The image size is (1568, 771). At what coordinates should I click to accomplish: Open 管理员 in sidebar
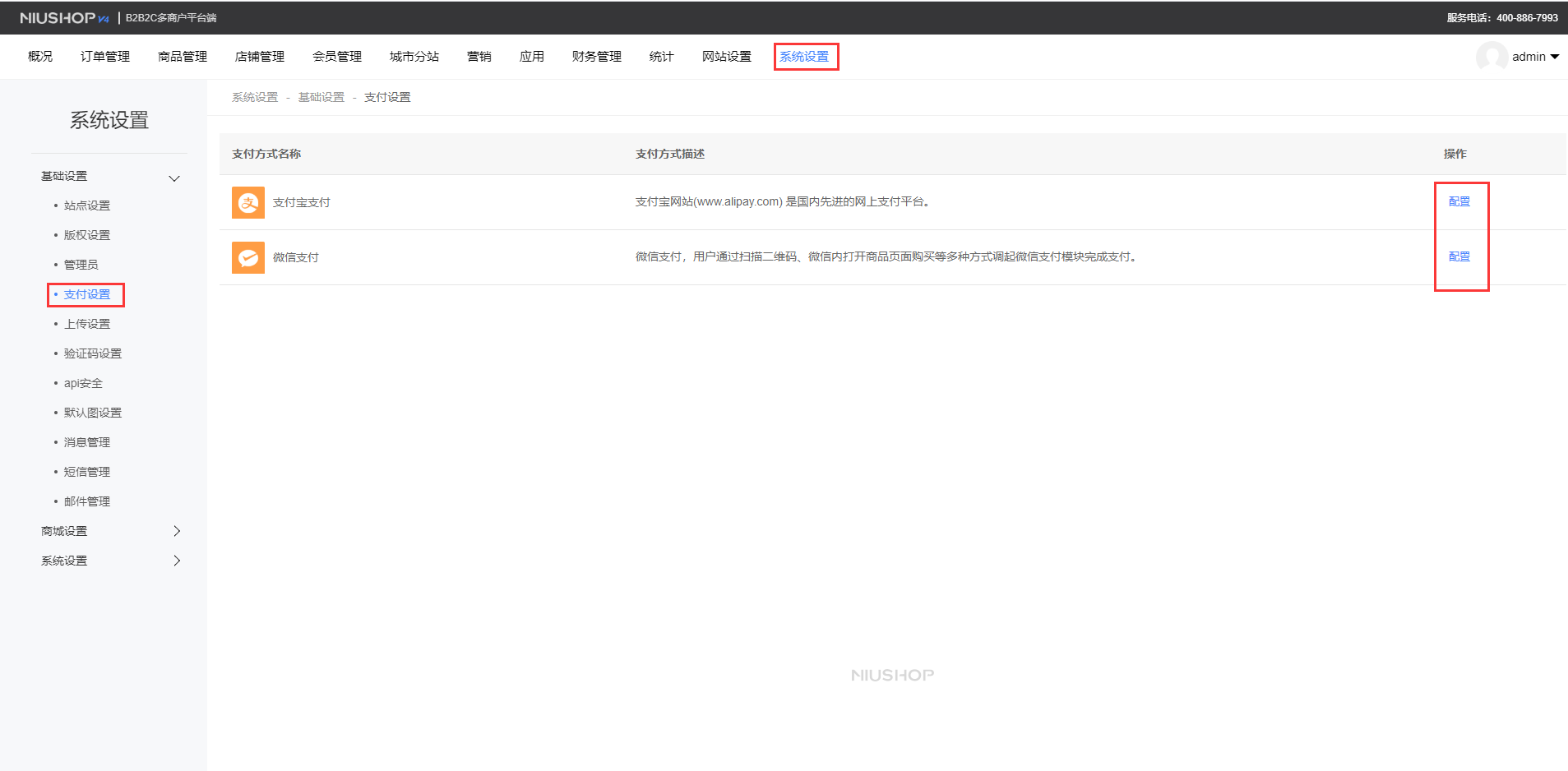[81, 265]
